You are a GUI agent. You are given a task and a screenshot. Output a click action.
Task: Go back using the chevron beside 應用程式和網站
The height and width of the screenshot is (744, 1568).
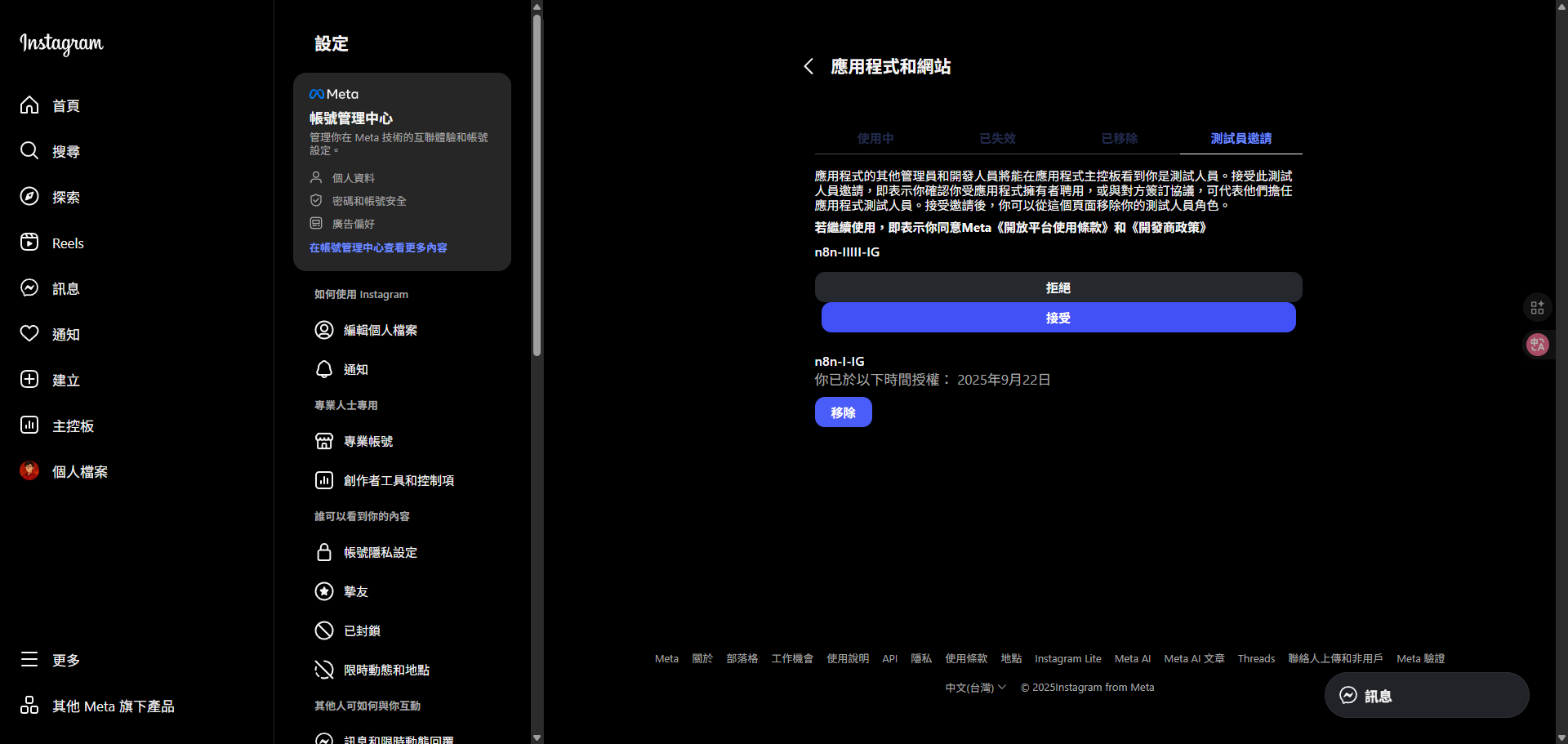808,66
